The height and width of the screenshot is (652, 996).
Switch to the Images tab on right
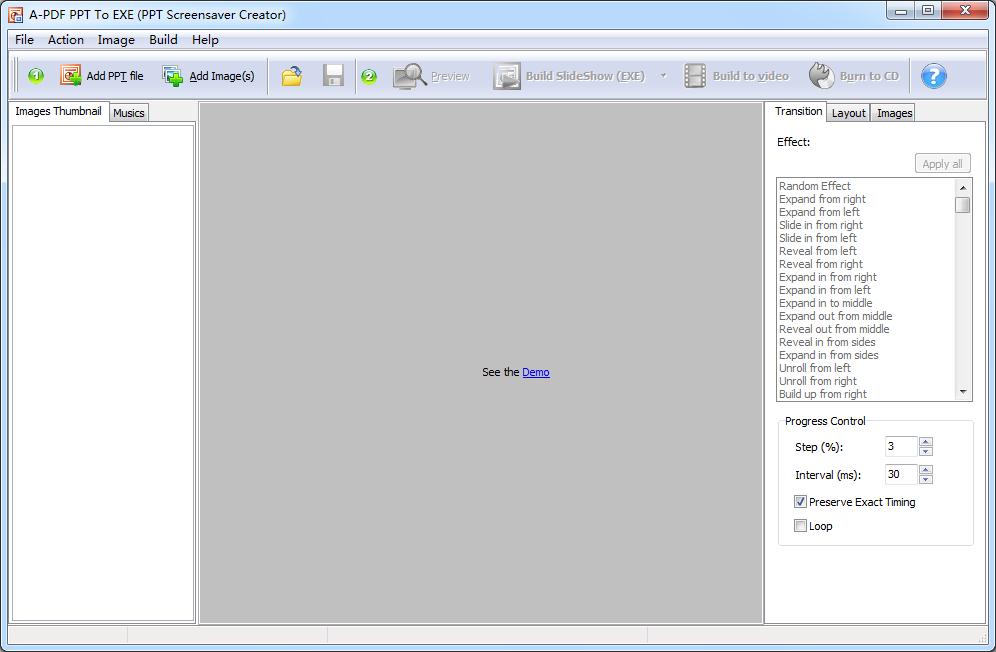coord(894,112)
